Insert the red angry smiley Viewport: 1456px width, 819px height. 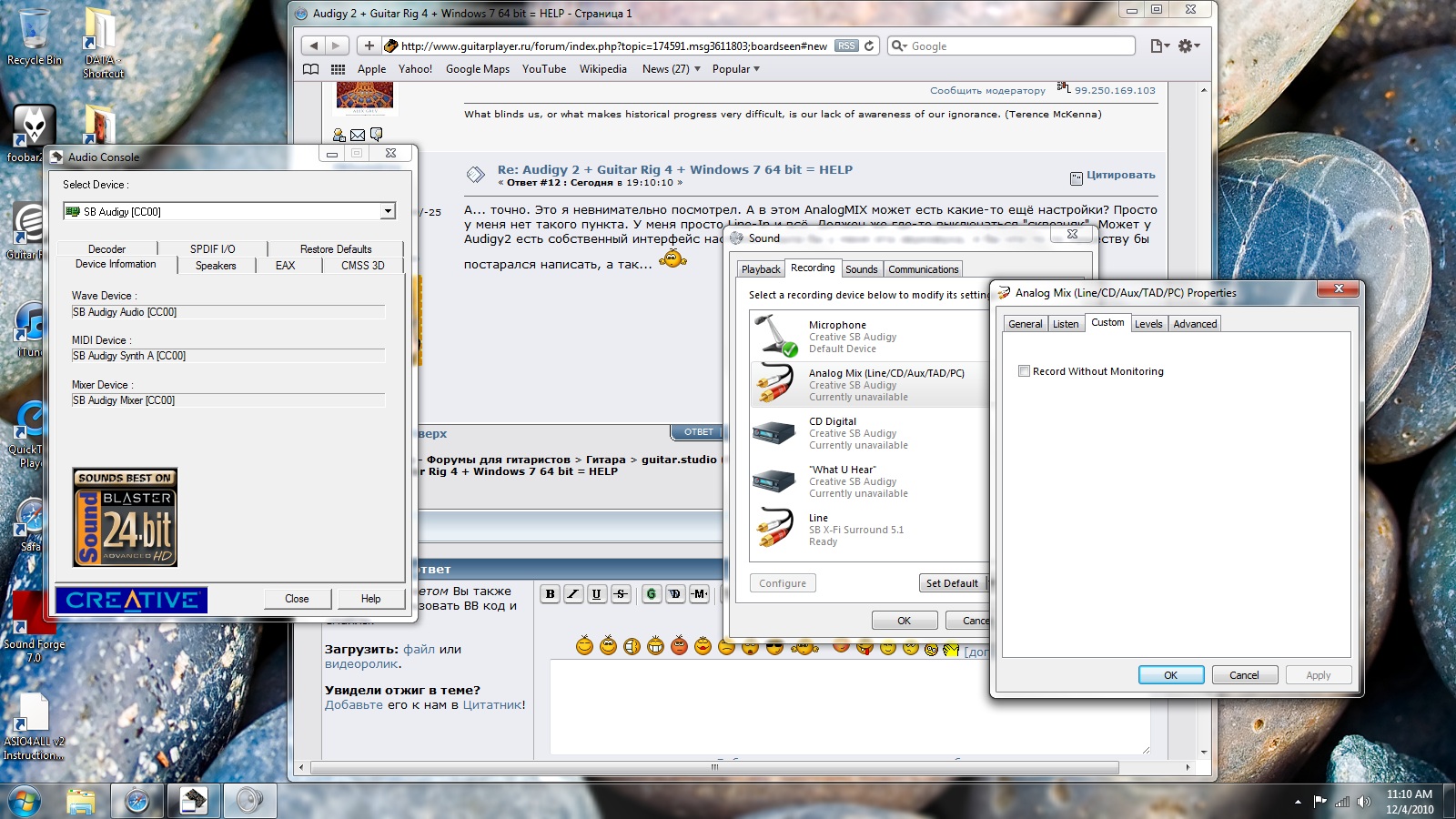679,646
